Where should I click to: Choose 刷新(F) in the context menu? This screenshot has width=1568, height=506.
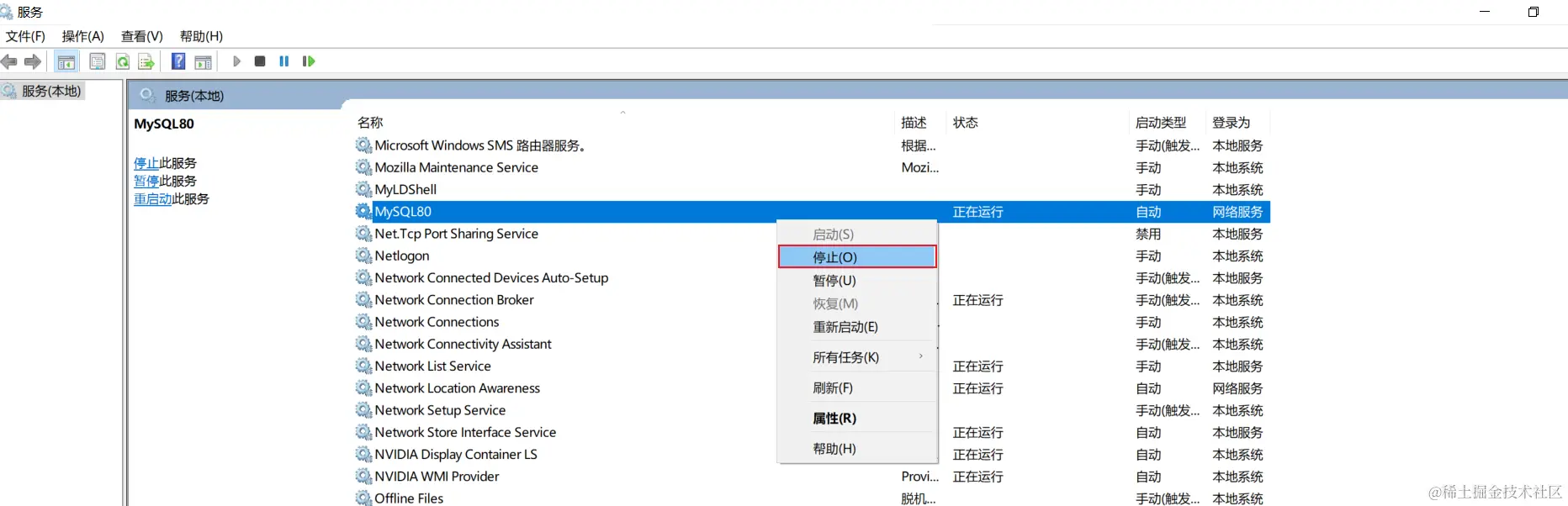point(857,387)
